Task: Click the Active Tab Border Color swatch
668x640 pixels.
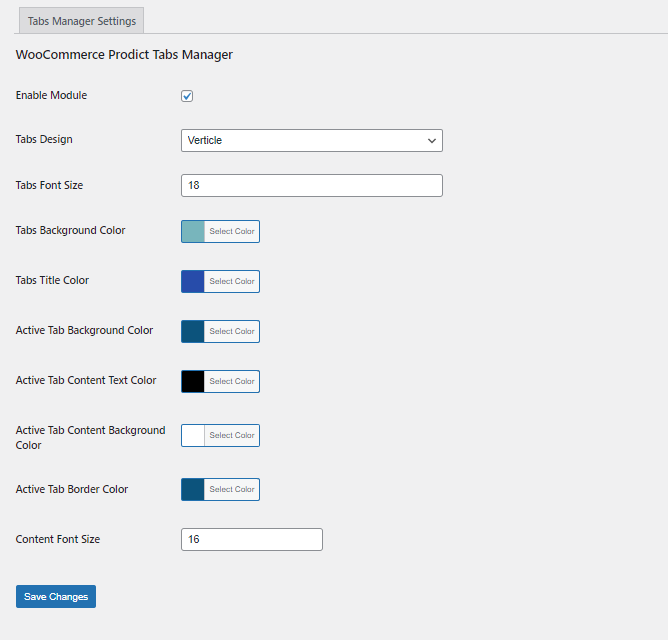Action: tap(193, 489)
